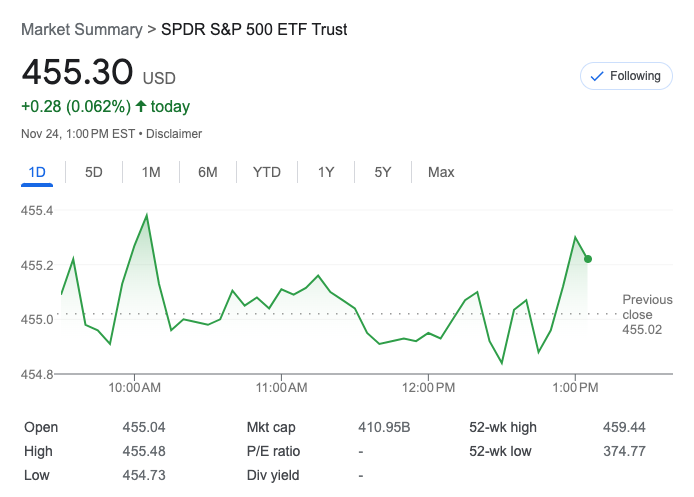Image resolution: width=694 pixels, height=497 pixels.
Task: Click the Div yield label
Action: pyautogui.click(x=273, y=475)
